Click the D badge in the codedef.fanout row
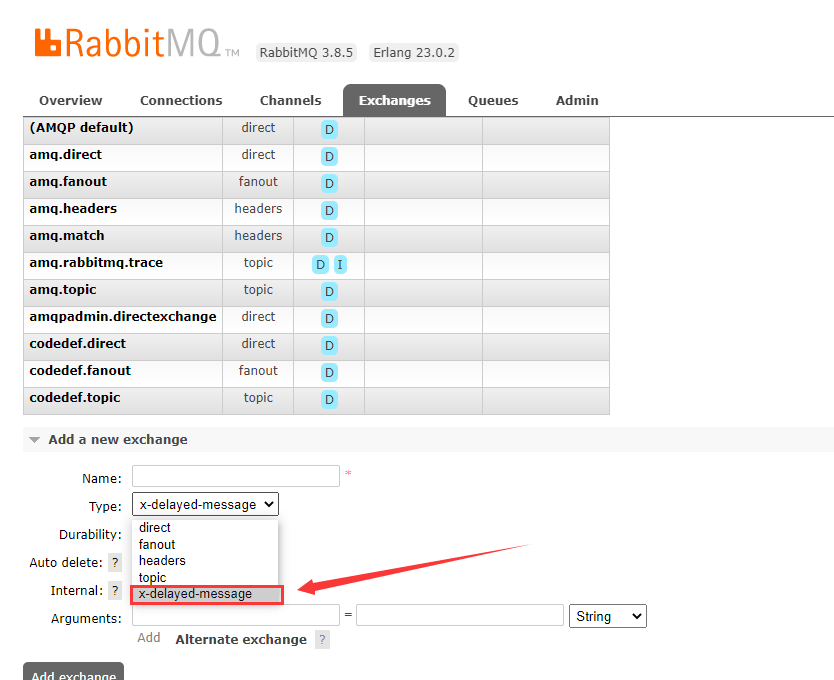The image size is (834, 680). click(x=329, y=372)
